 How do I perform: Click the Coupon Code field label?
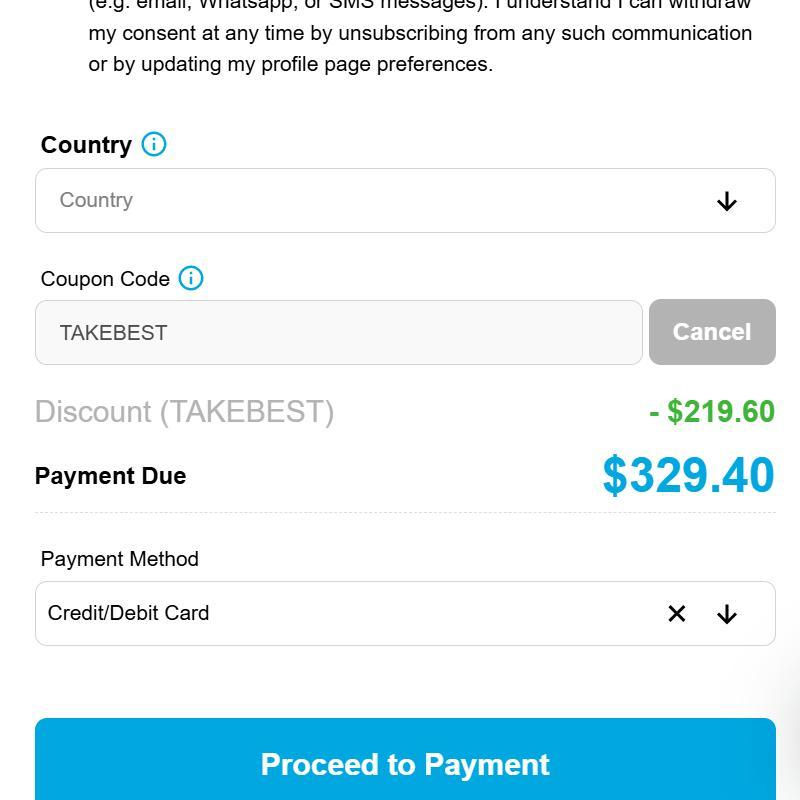105,279
